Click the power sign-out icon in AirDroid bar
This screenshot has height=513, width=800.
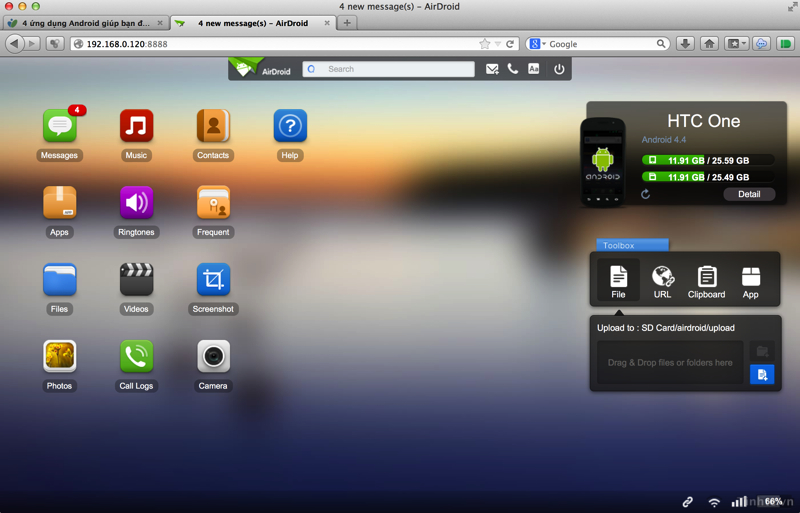point(559,69)
